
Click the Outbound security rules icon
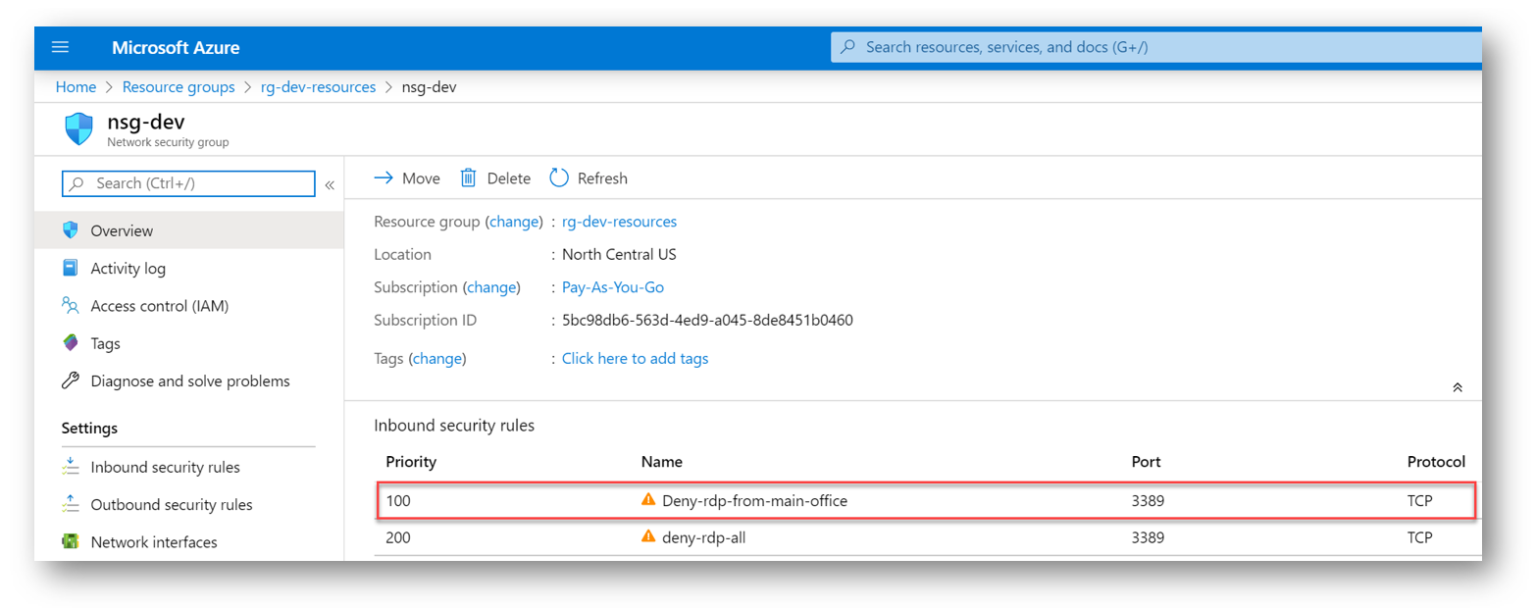[70, 504]
